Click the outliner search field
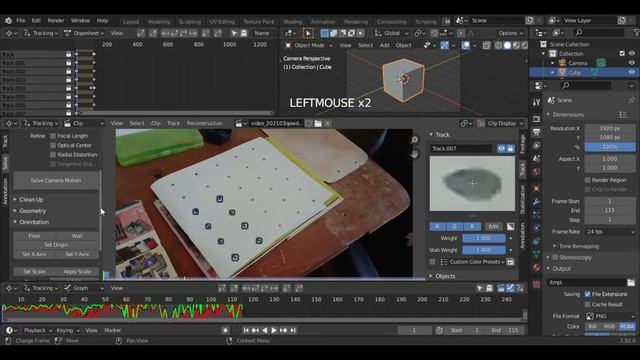This screenshot has width=640, height=360. pyautogui.click(x=599, y=33)
